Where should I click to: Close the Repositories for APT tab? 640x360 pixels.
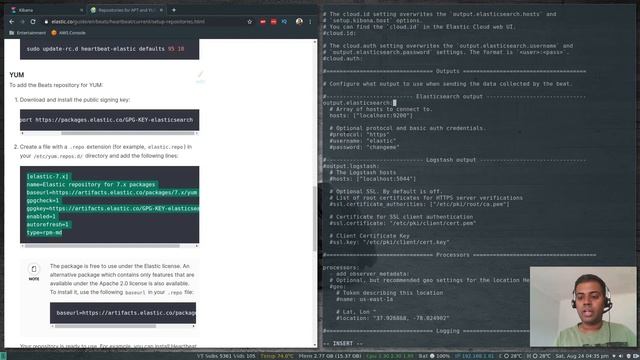[161, 10]
